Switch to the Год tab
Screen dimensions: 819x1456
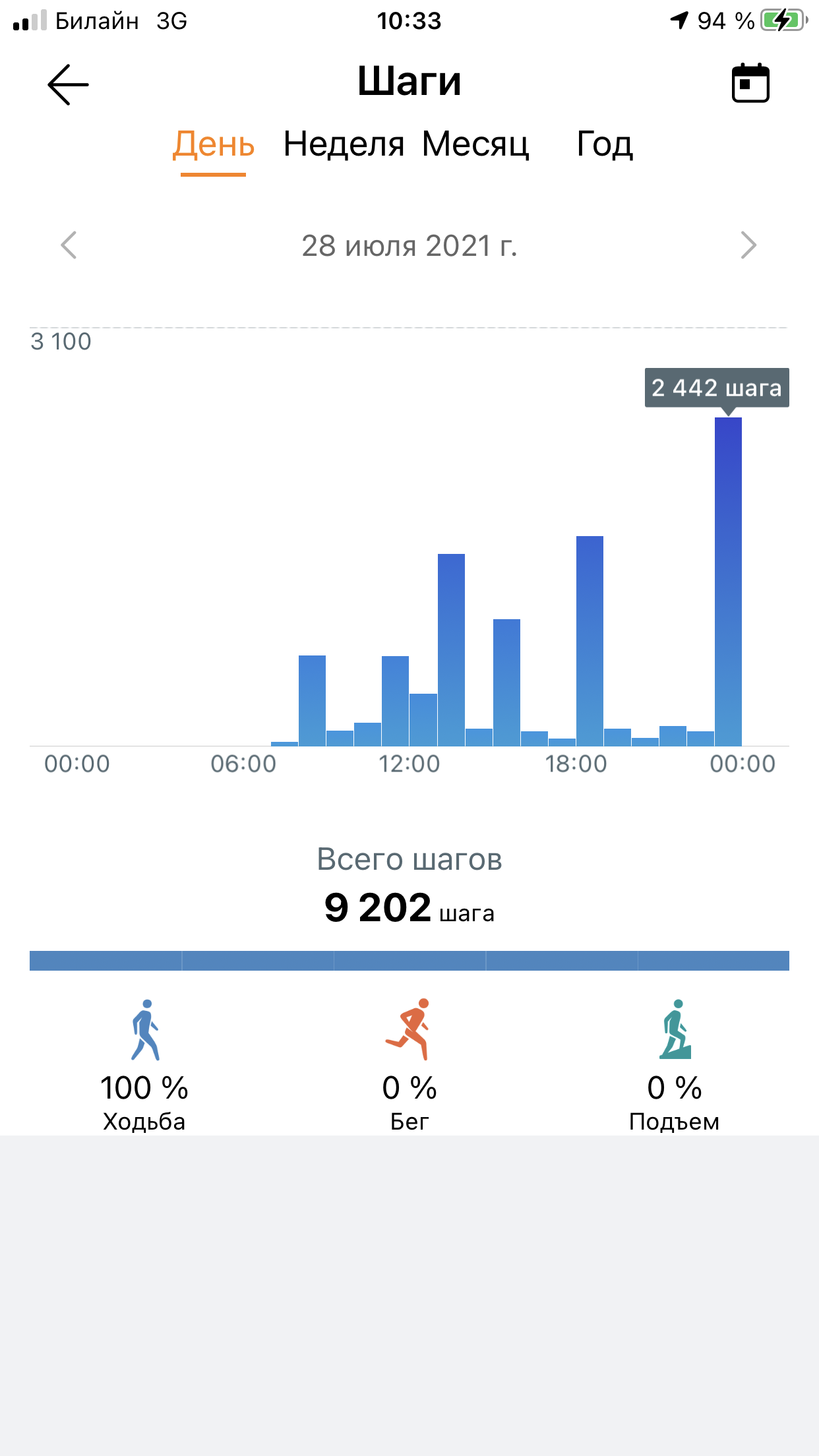[605, 144]
